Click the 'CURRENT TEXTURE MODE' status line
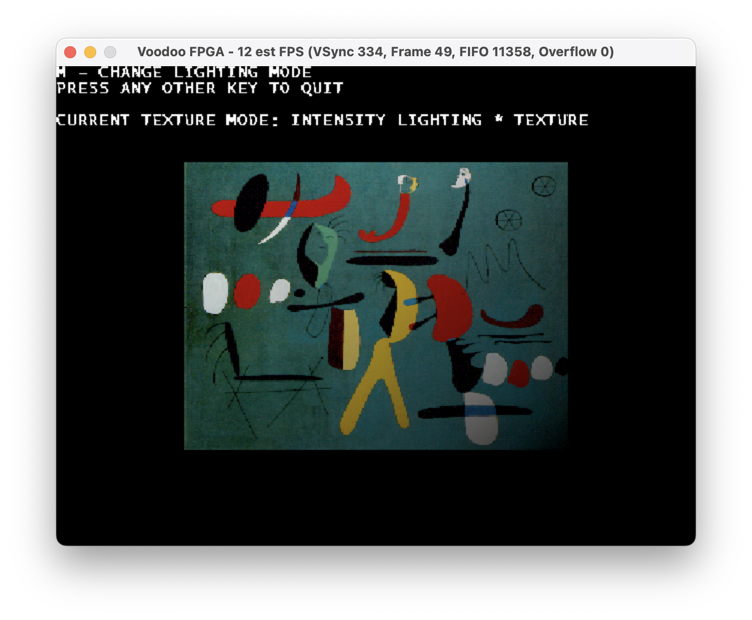This screenshot has height=620, width=752. [x=322, y=120]
